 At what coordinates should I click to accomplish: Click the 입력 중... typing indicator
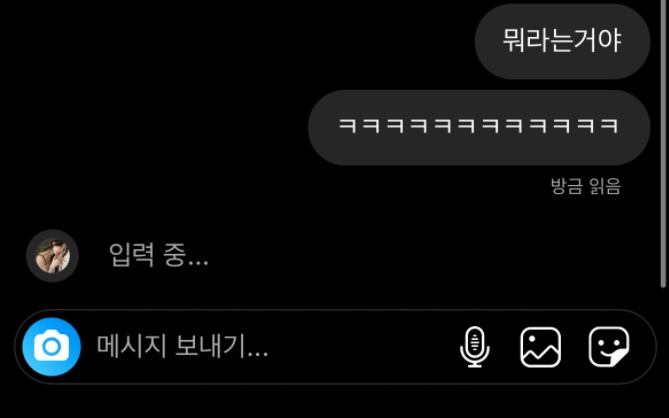158,255
